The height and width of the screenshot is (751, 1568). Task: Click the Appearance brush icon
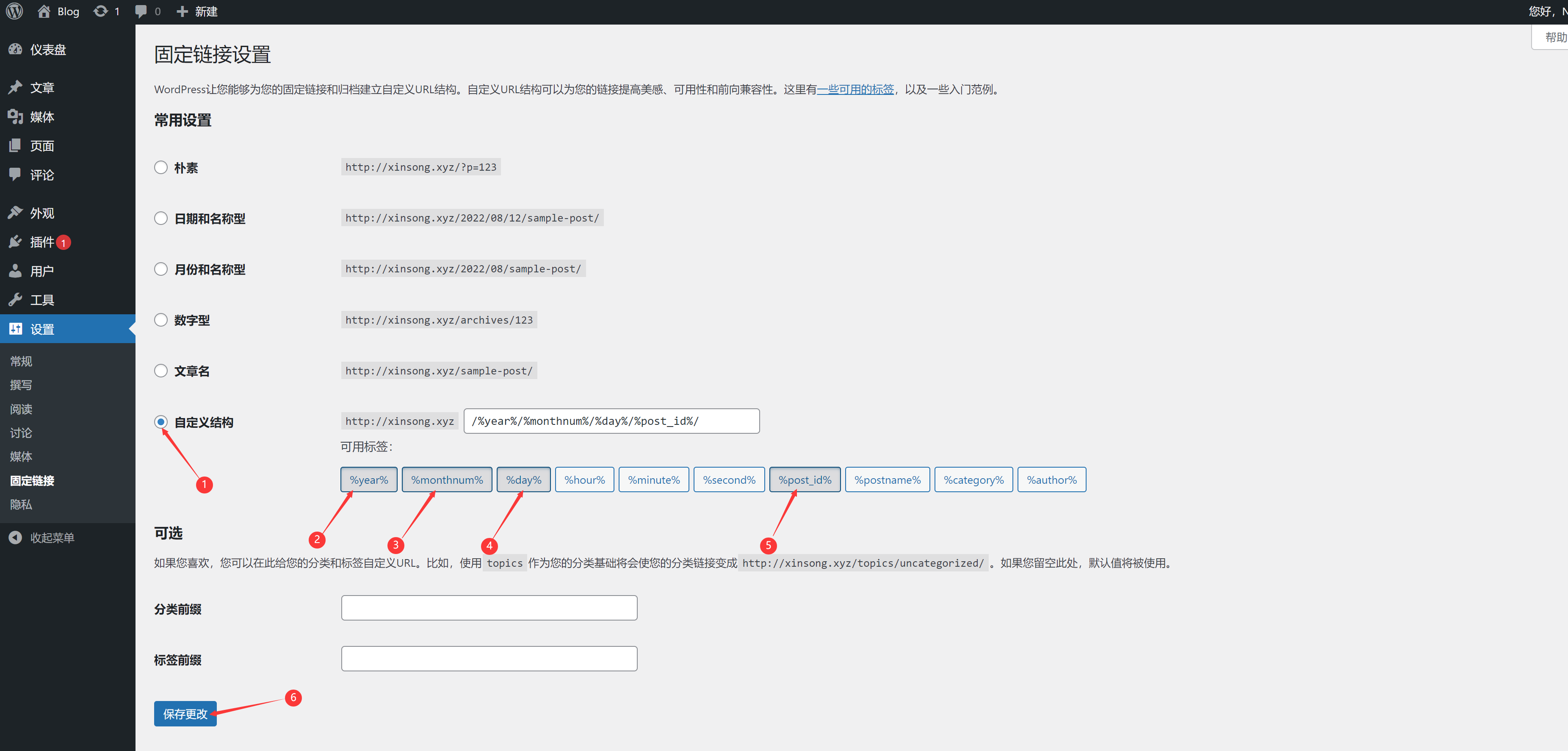tap(15, 213)
